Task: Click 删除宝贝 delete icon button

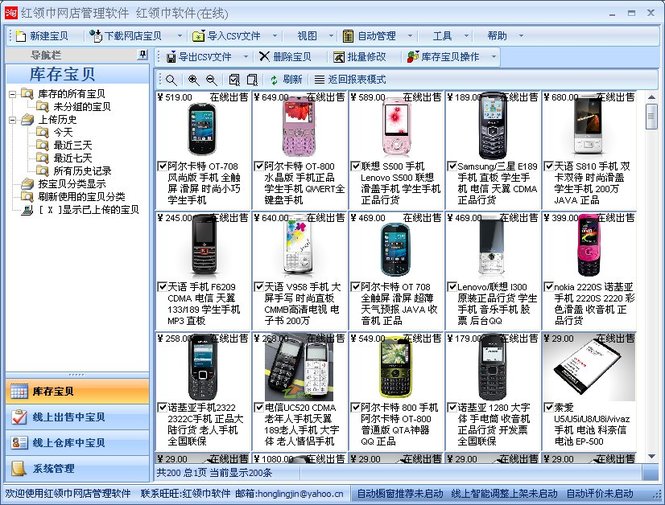Action: [x=285, y=57]
